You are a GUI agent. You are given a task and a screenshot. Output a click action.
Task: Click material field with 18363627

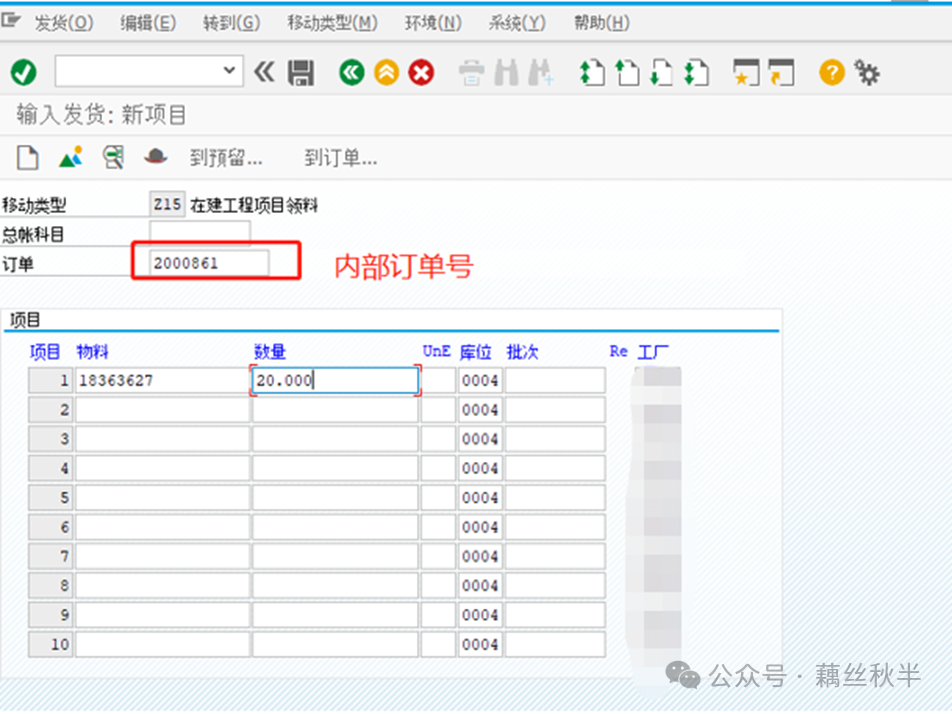coord(162,381)
